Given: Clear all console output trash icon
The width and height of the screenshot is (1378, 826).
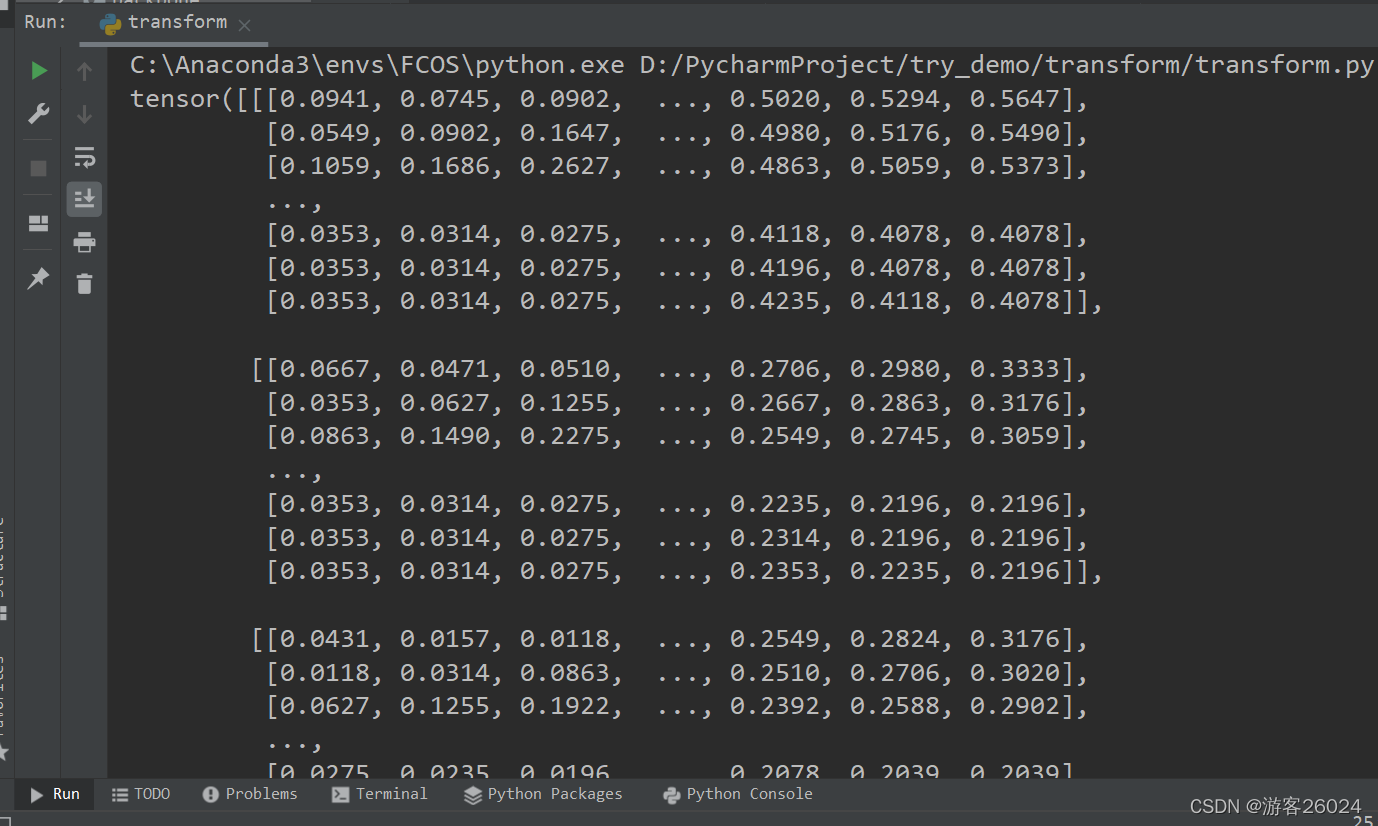Looking at the screenshot, I should 85,284.
